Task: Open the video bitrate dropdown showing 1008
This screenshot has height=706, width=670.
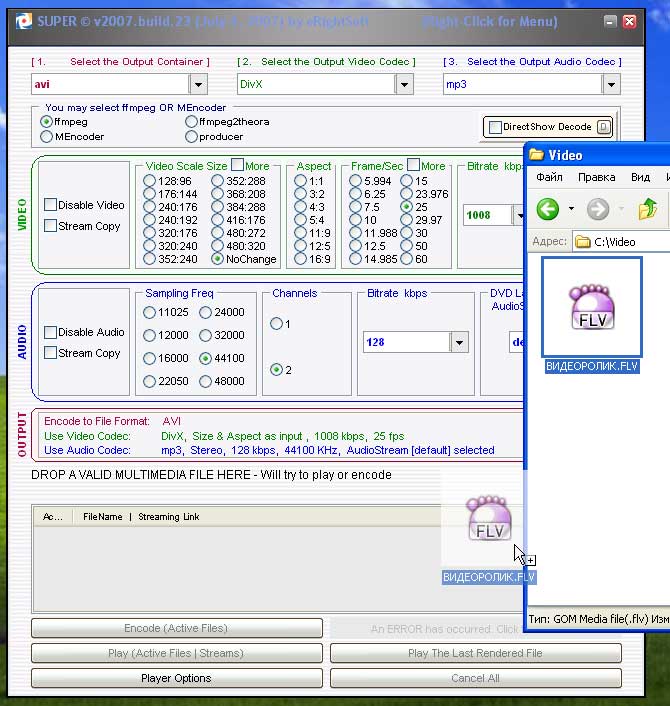Action: [519, 215]
